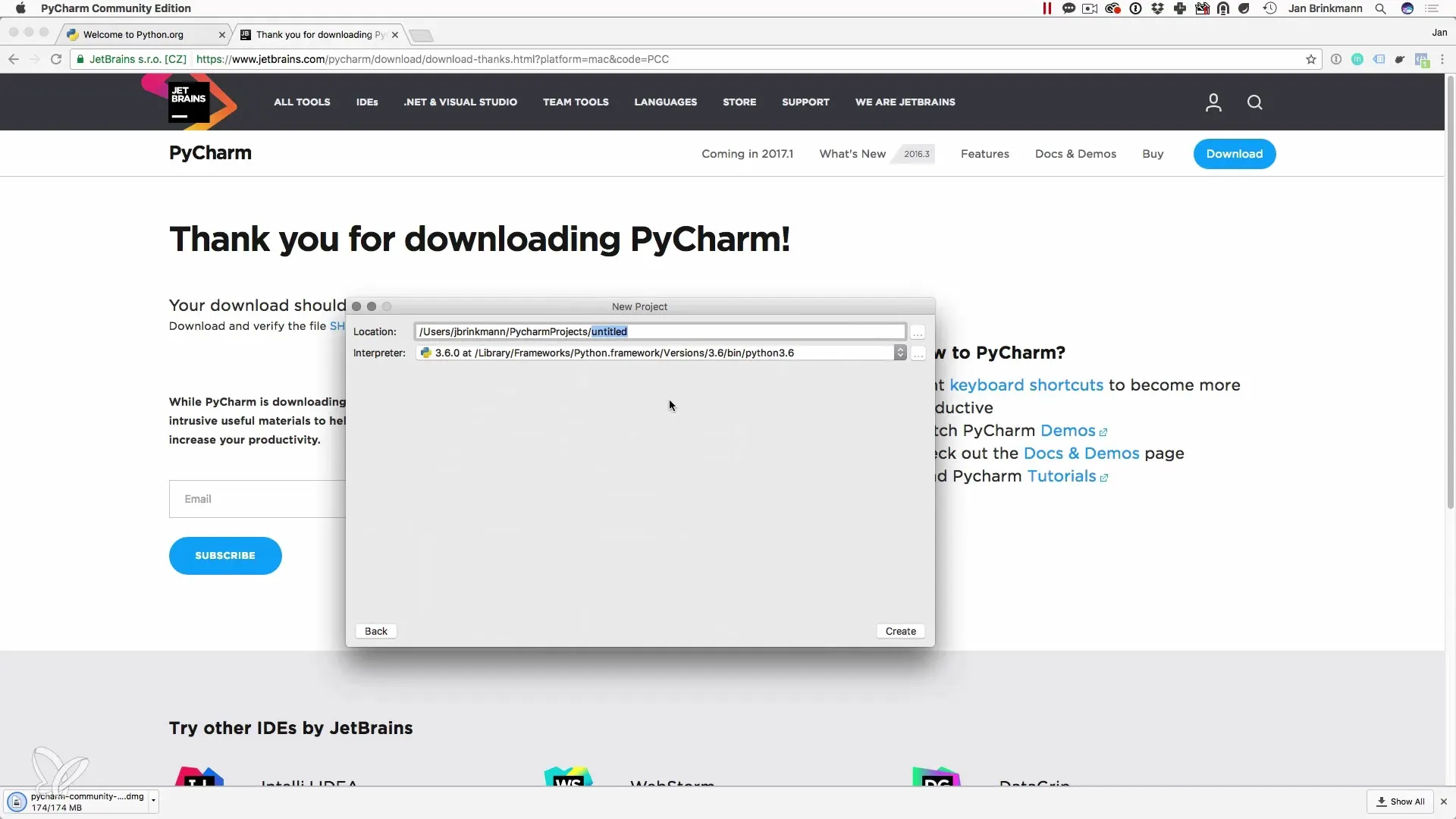Image resolution: width=1456 pixels, height=819 pixels.
Task: Click the 2016.3 version badge
Action: tap(916, 154)
